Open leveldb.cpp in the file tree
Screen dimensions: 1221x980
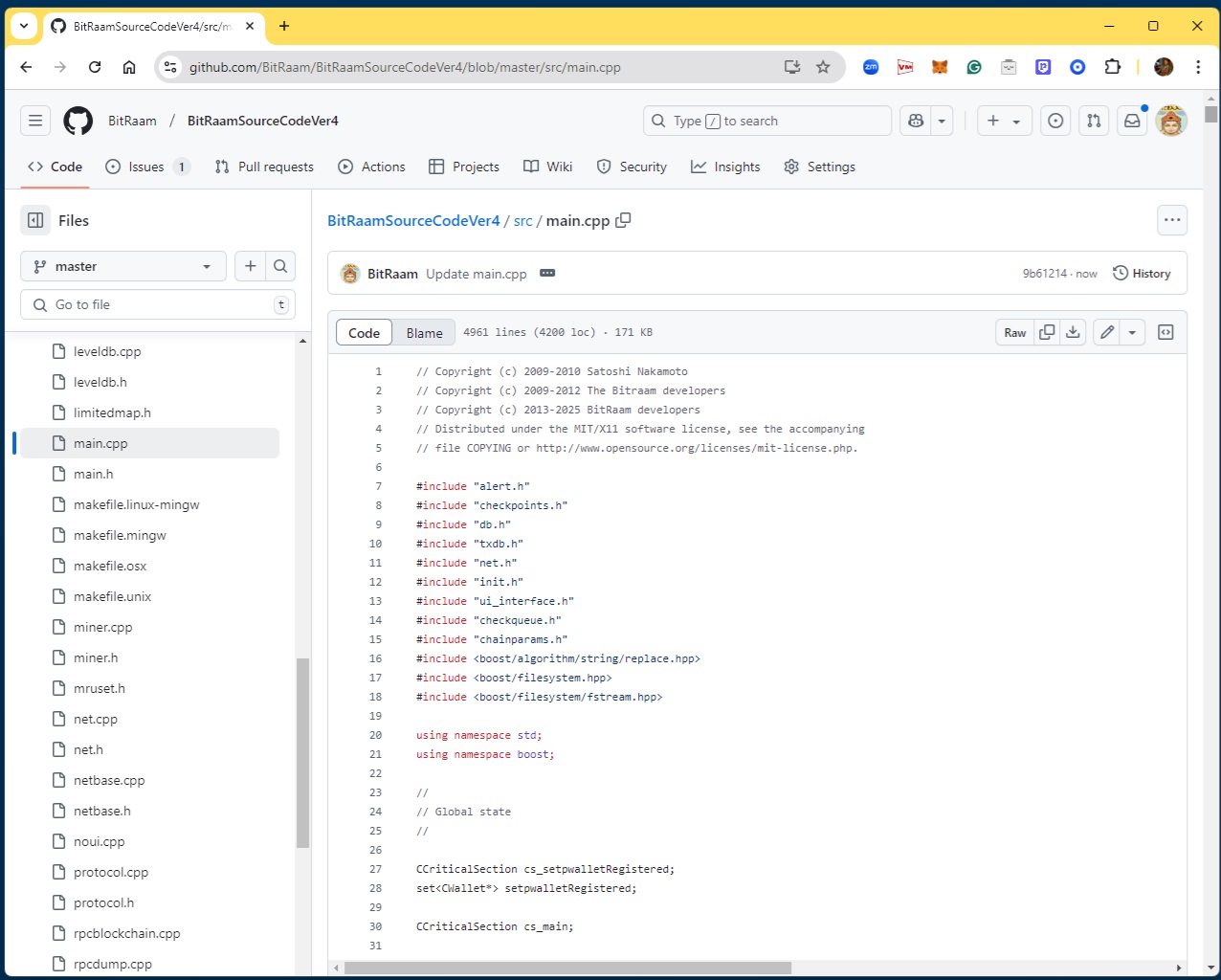107,351
